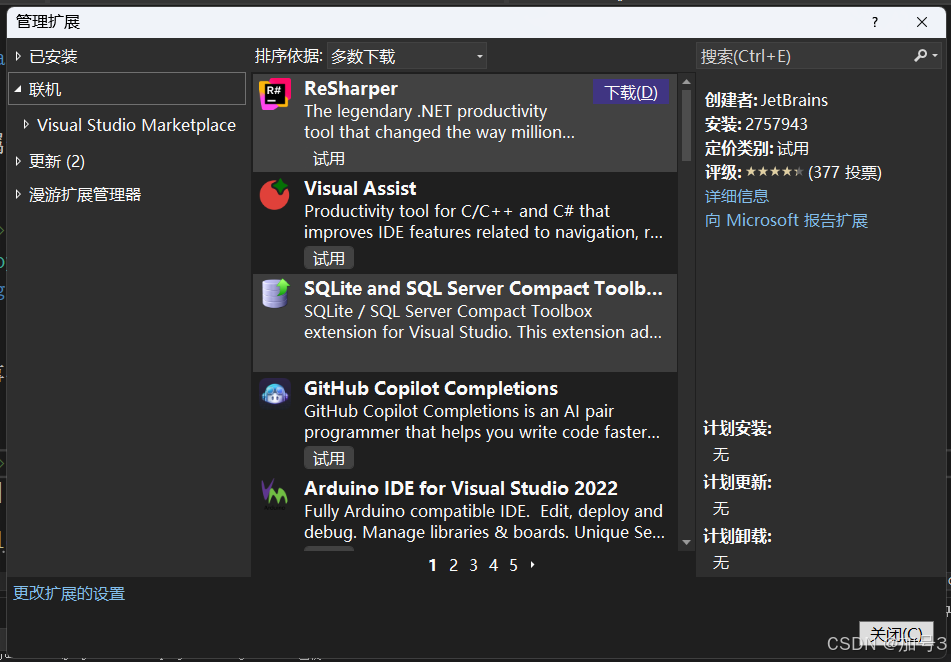Image resolution: width=951 pixels, height=662 pixels.
Task: Open the search options dropdown arrow
Action: coord(935,56)
